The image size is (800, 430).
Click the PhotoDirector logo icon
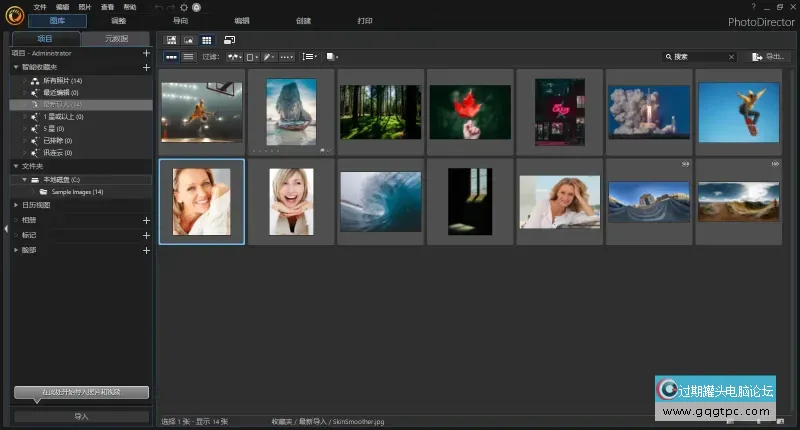15,16
